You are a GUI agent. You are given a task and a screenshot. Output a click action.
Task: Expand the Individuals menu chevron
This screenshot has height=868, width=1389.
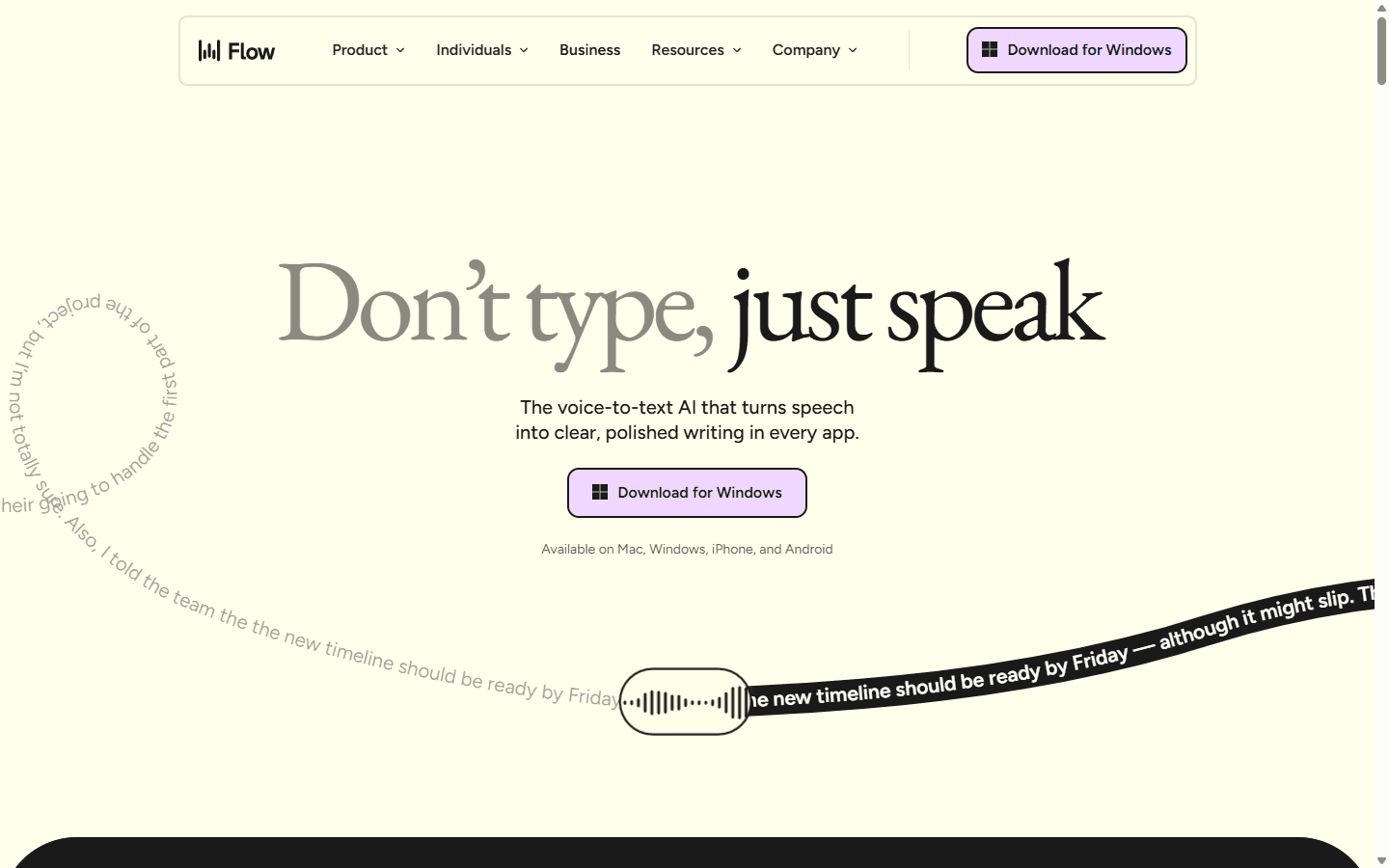click(524, 50)
